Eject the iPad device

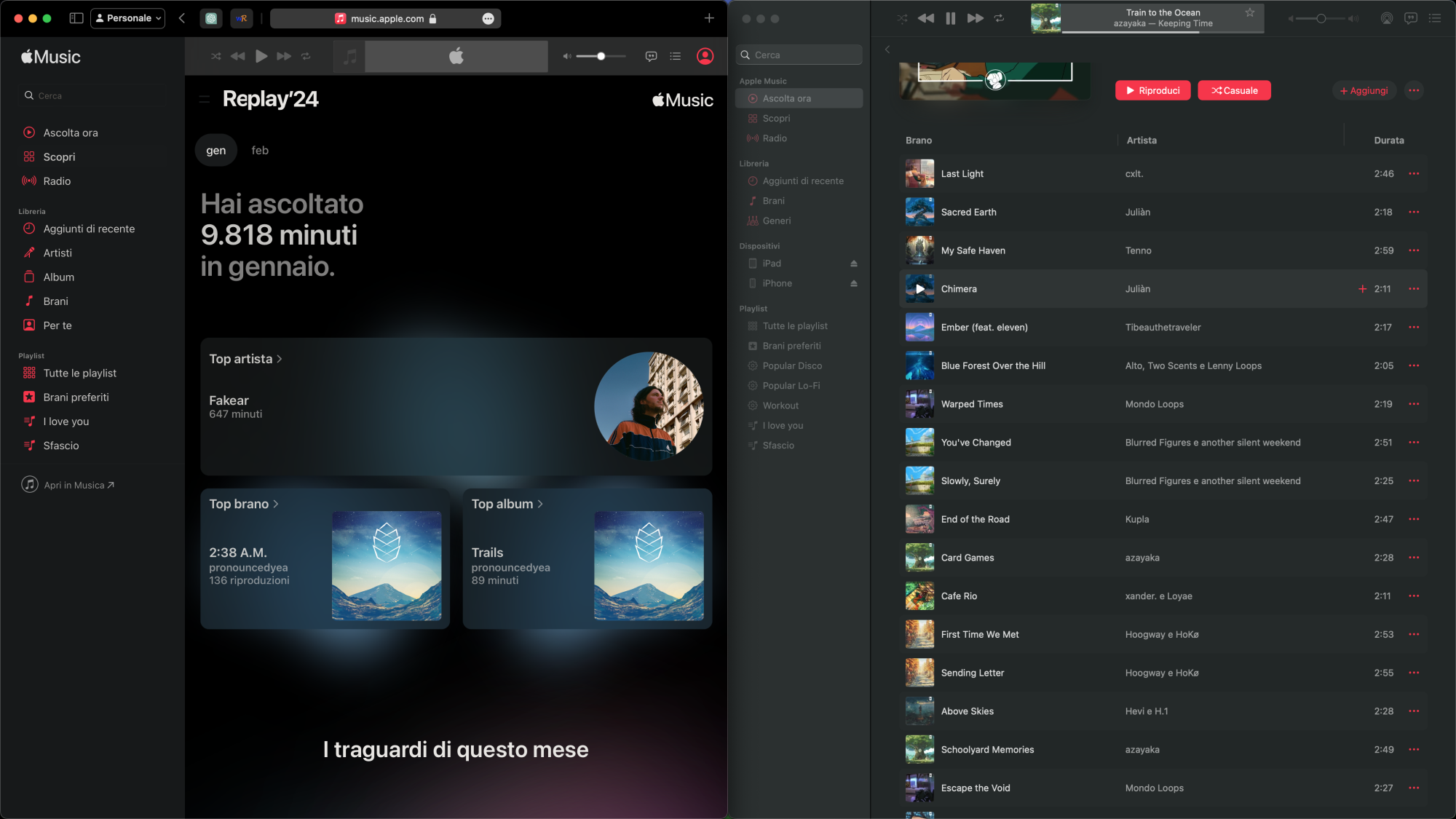[x=854, y=264]
